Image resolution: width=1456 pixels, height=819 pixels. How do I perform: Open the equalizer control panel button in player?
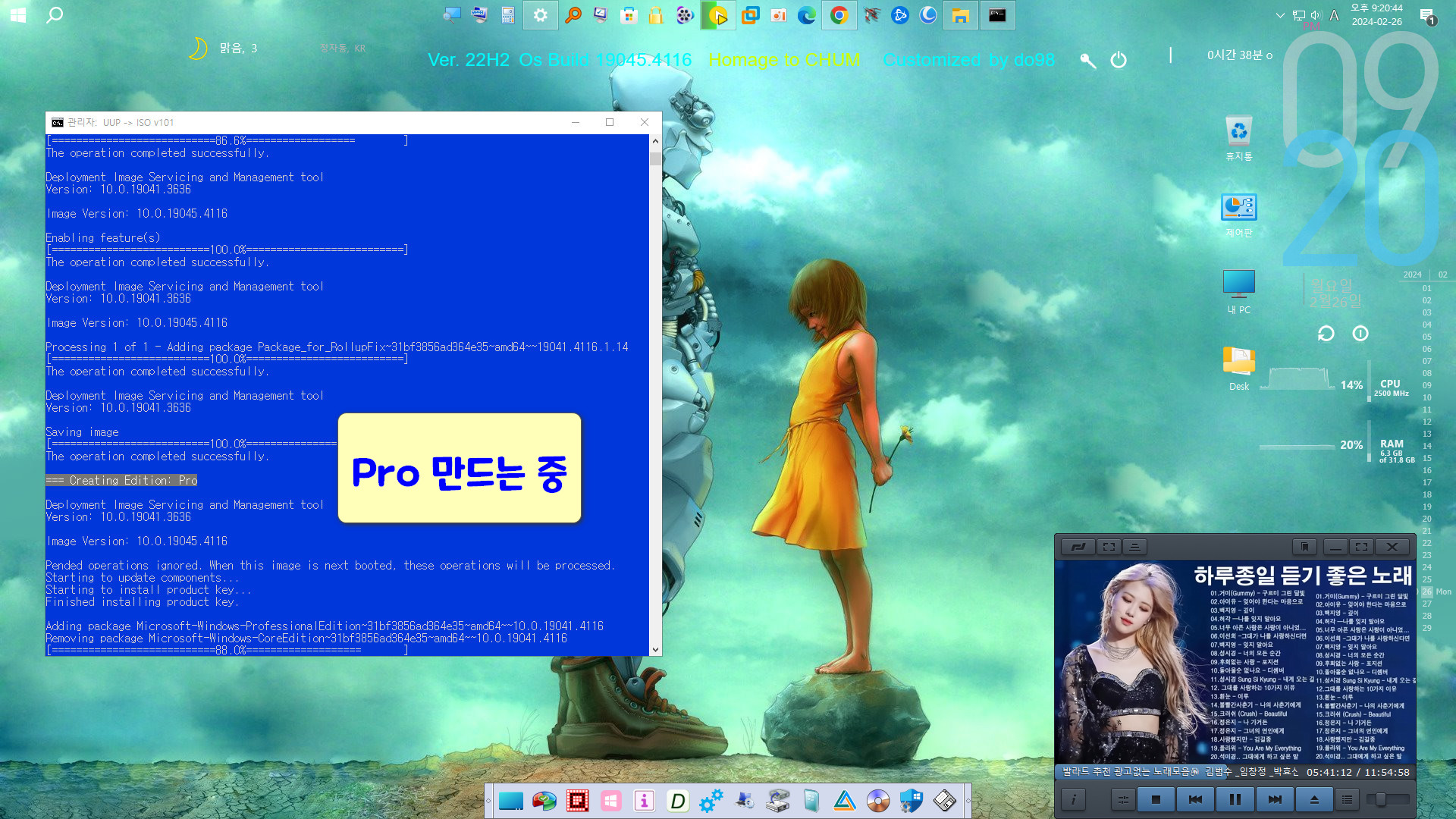pyautogui.click(x=1123, y=799)
